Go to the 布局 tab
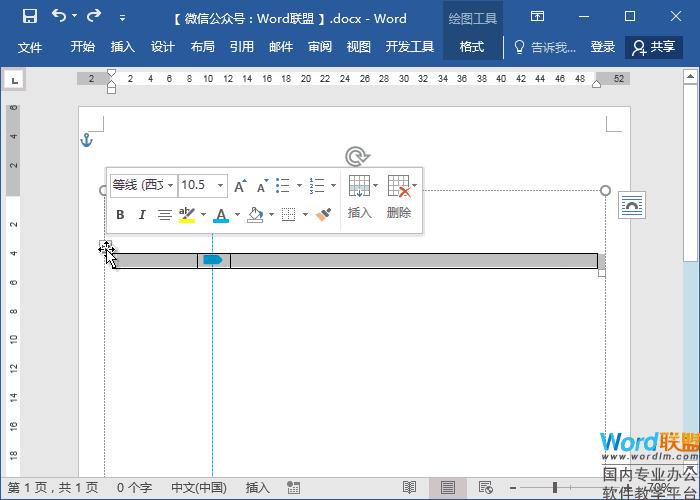The height and width of the screenshot is (500, 700). pos(202,47)
